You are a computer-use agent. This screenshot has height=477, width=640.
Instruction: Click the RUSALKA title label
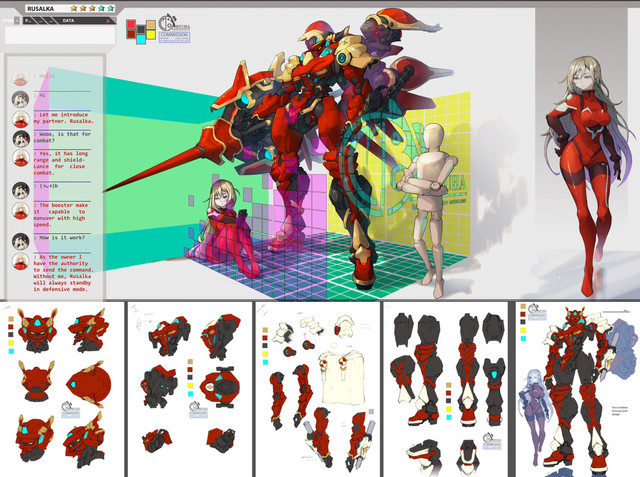41,9
